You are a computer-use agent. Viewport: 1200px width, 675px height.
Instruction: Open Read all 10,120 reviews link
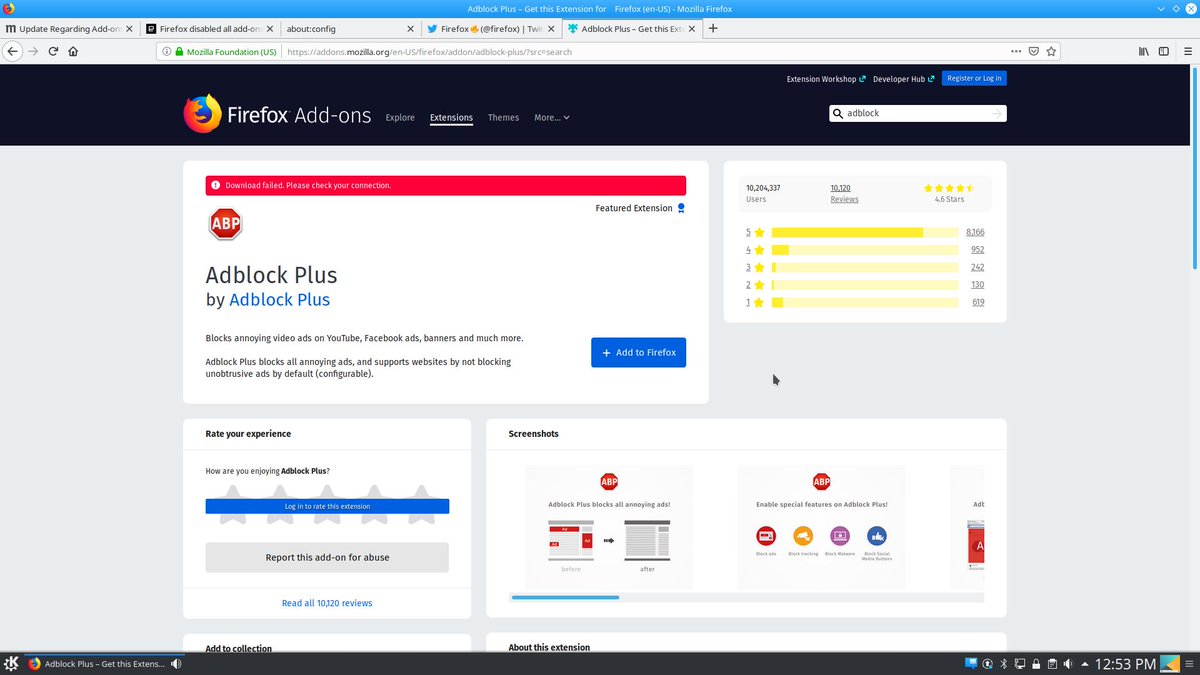327,603
